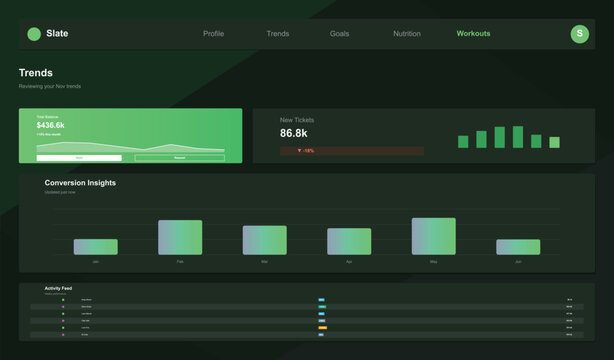Switch to the Trends navigation tab
Viewport: 614px width, 360px height.
point(278,34)
